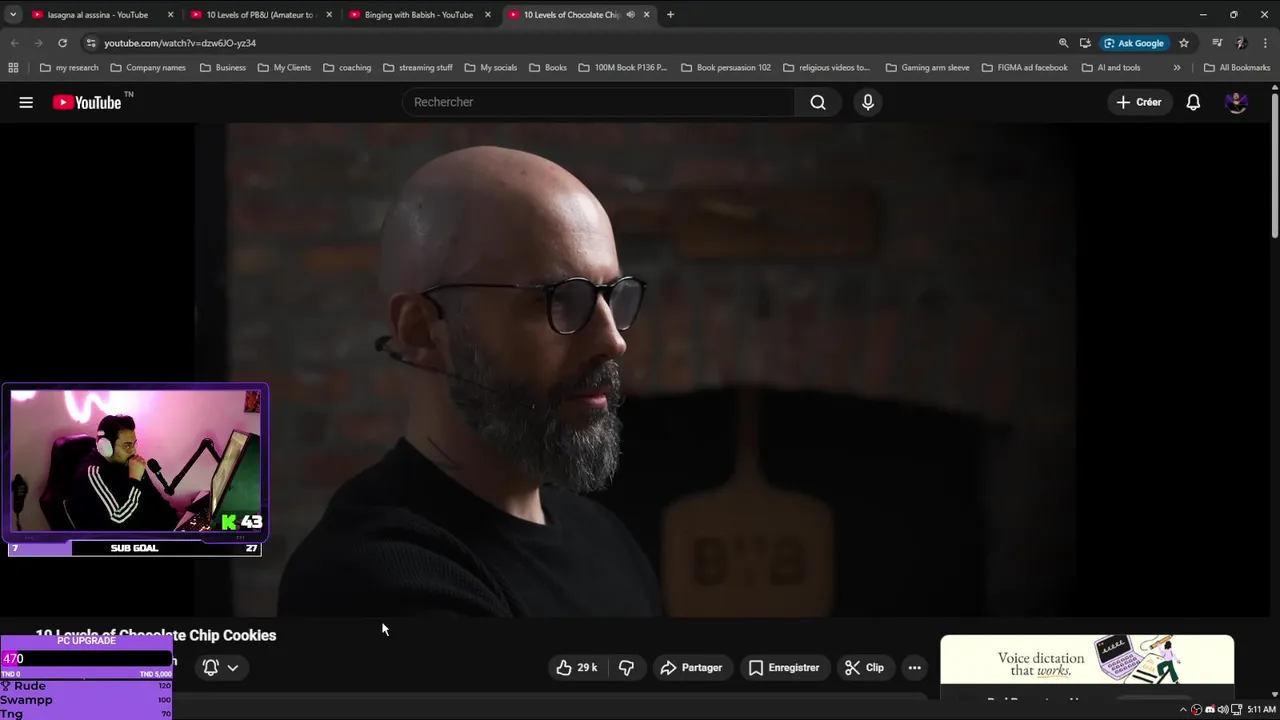This screenshot has height=720, width=1280.
Task: Open 'Gaming arm sleeve' bookmark folder
Action: 927,68
